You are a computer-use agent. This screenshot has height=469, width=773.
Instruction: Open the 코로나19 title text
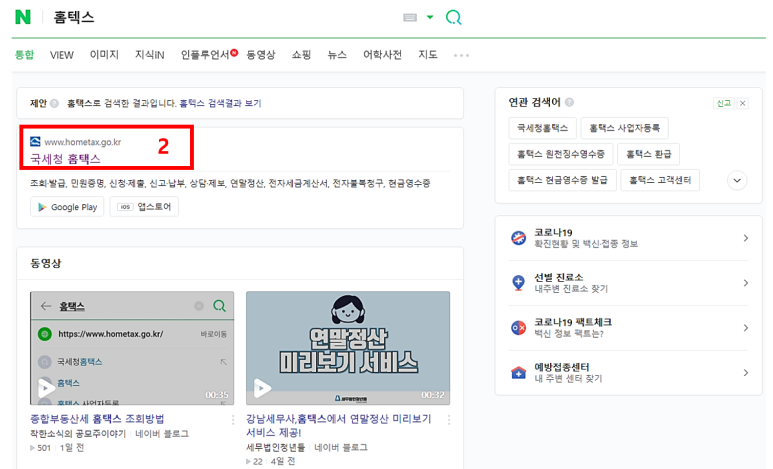(553, 232)
